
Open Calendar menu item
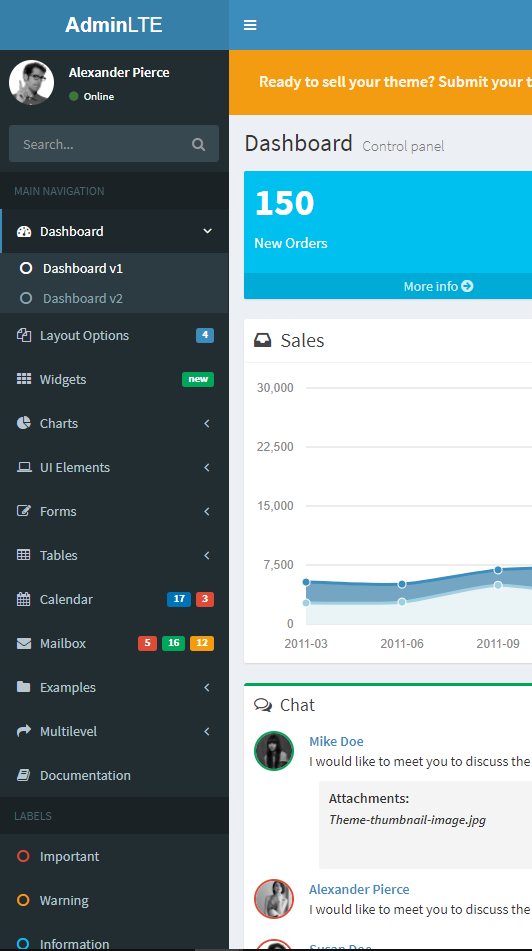coord(114,599)
